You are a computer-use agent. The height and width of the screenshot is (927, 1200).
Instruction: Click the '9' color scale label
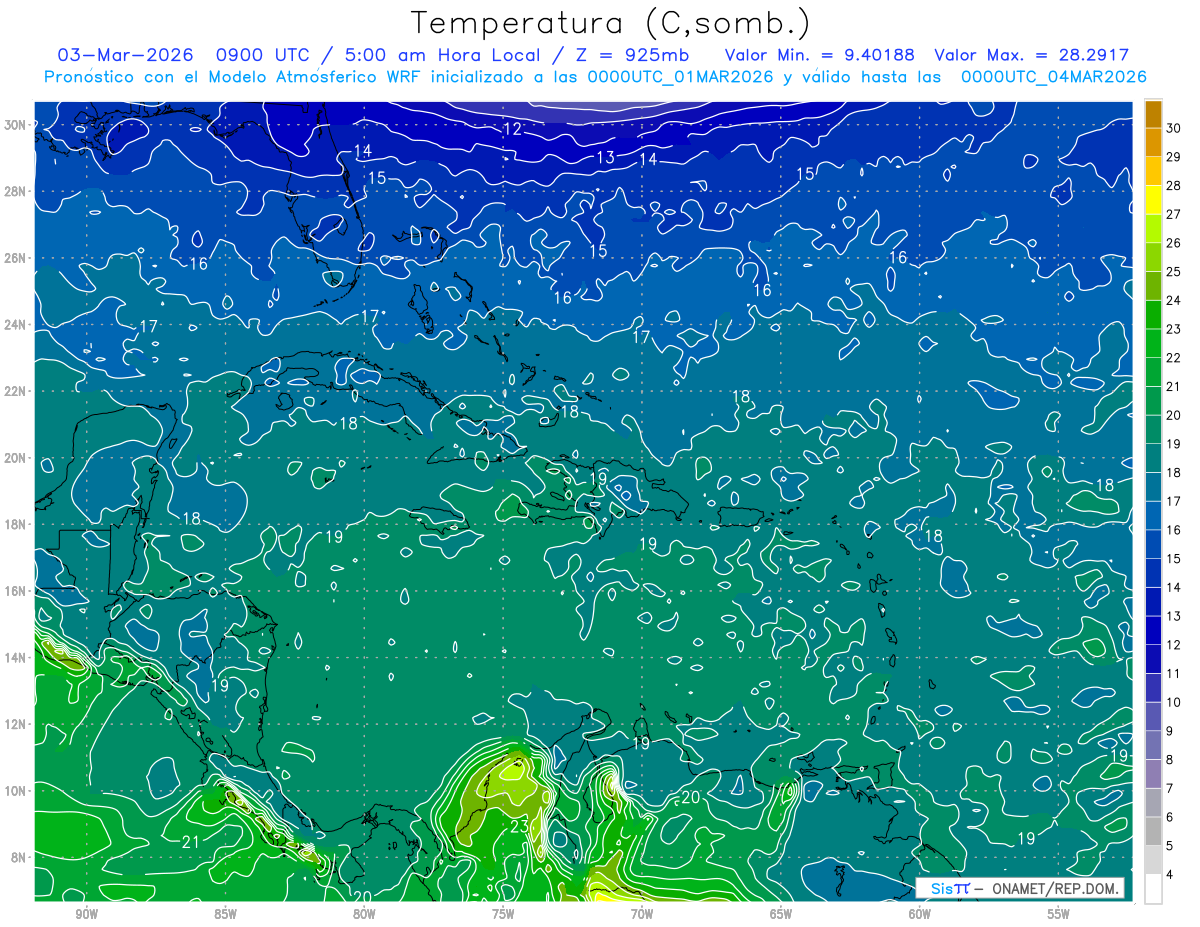pyautogui.click(x=1170, y=731)
